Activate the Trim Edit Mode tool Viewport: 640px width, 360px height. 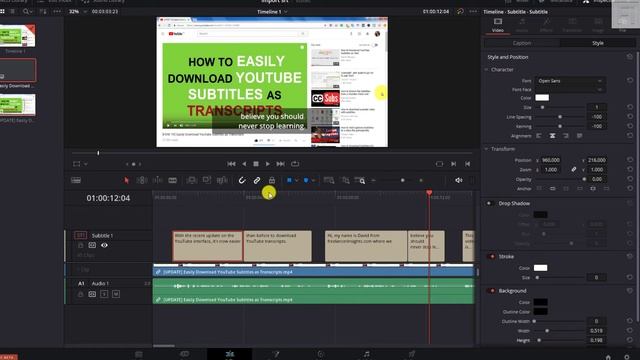142,180
